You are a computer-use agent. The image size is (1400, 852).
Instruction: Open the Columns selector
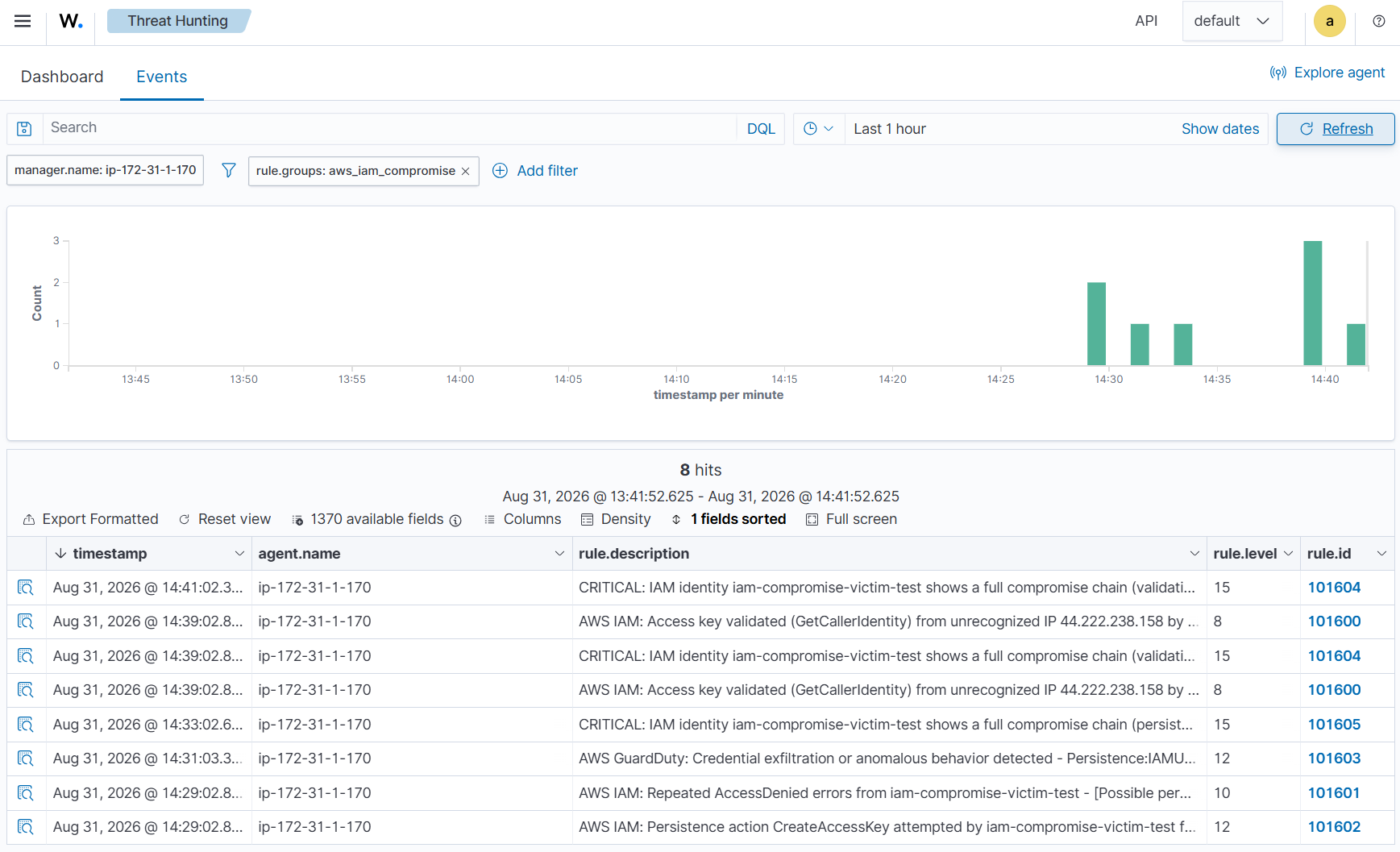(522, 519)
